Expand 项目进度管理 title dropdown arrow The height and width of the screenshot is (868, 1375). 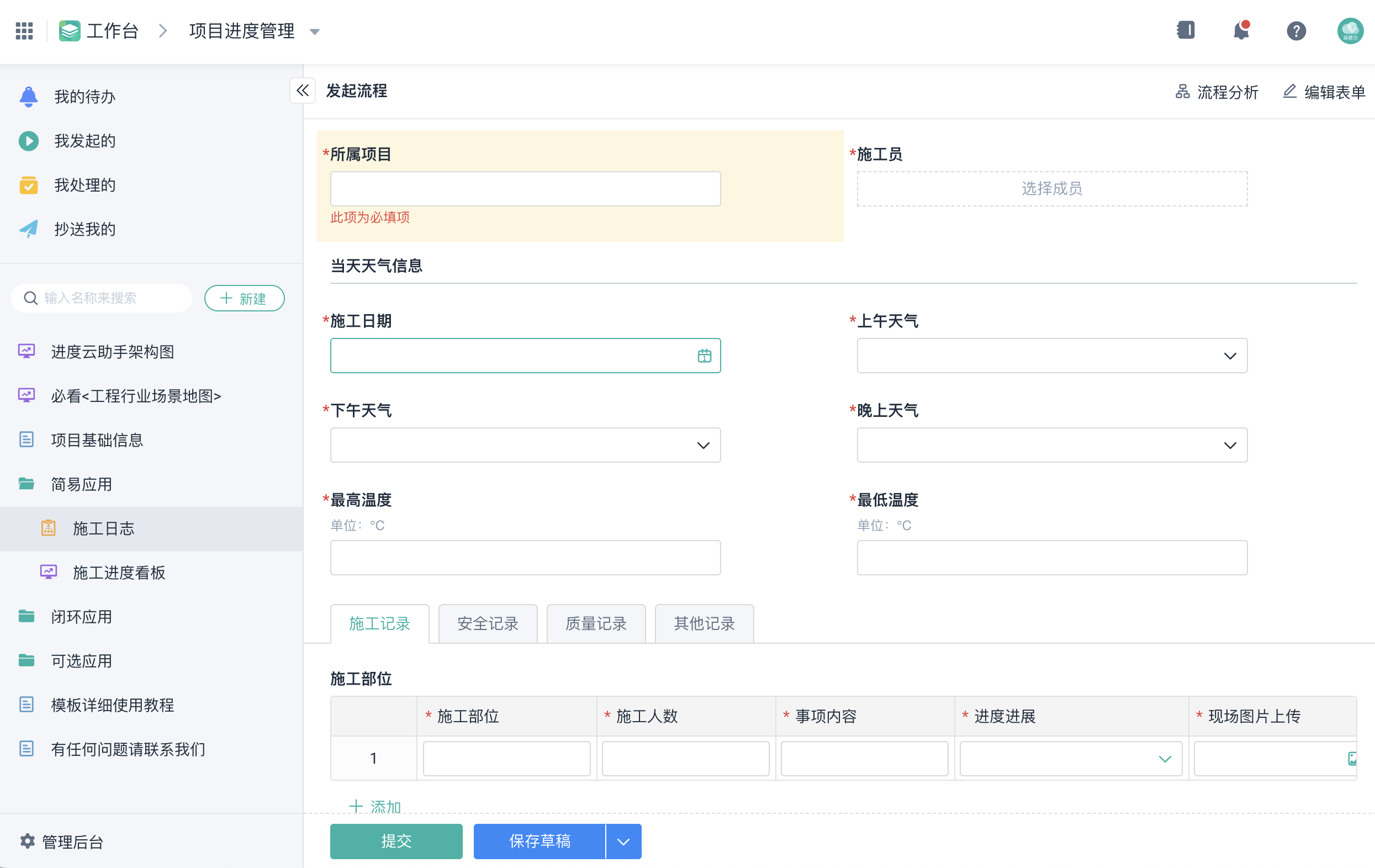coord(315,32)
